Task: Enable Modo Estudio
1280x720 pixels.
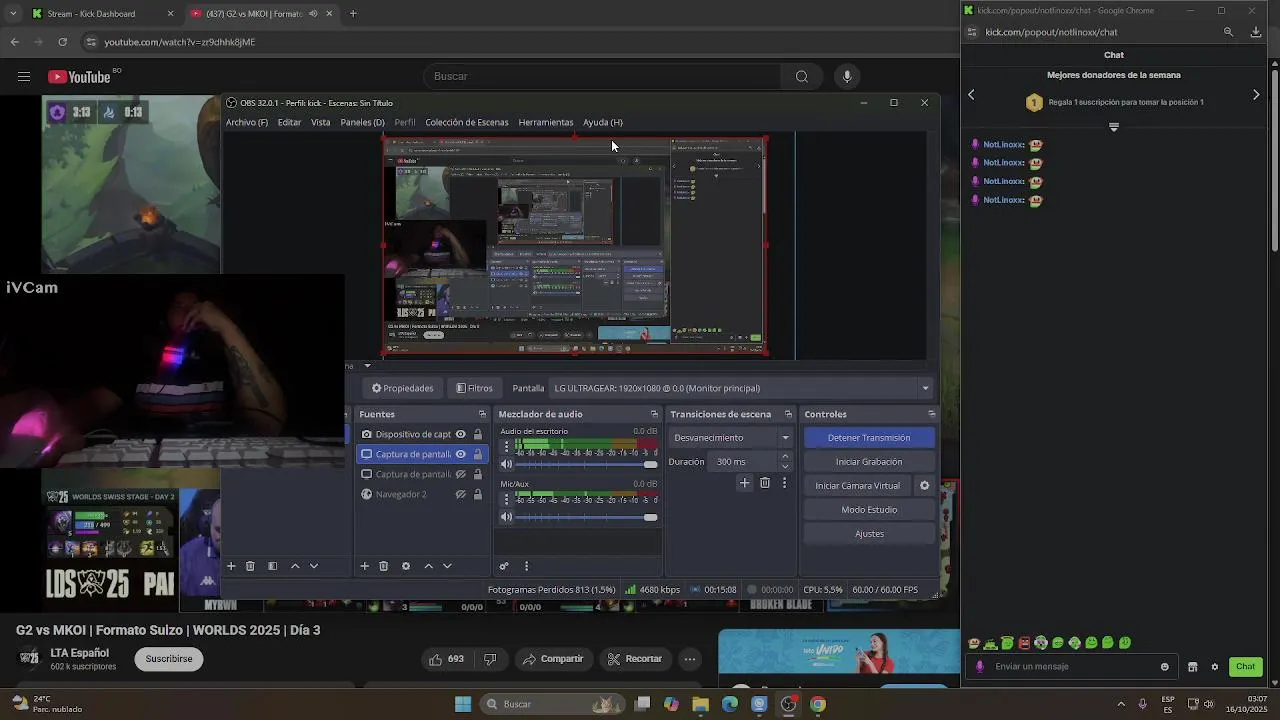Action: pyautogui.click(x=869, y=510)
